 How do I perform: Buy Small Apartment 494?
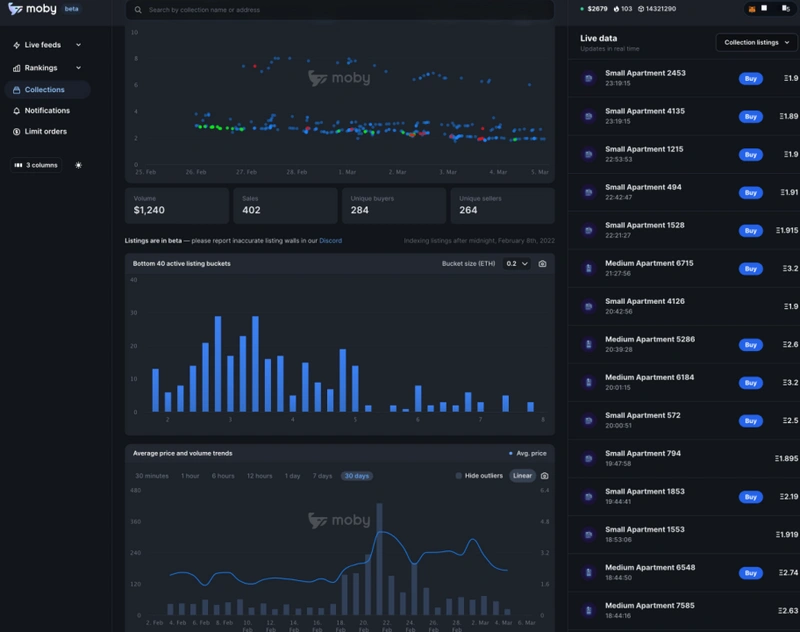click(x=751, y=192)
